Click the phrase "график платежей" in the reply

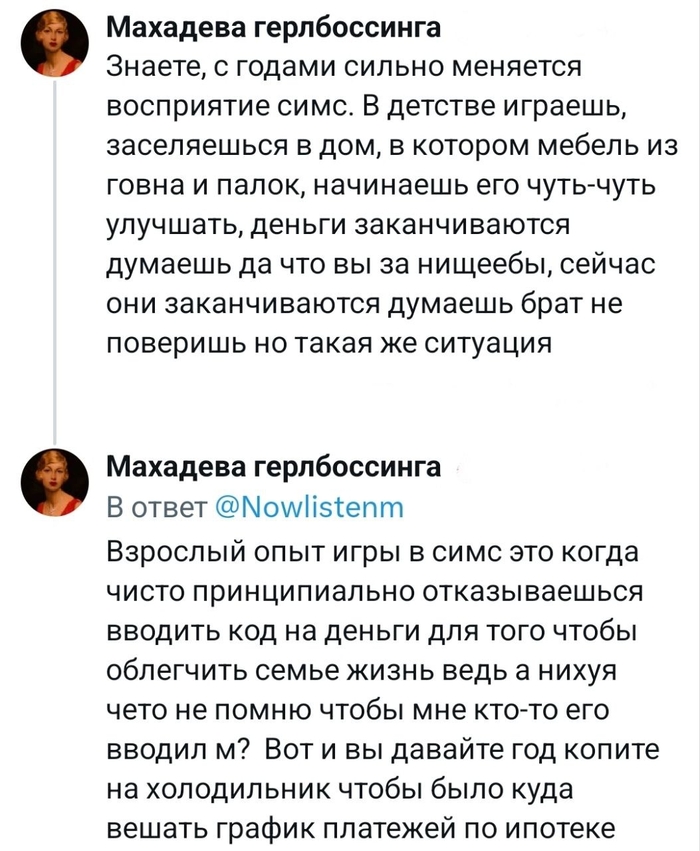pyautogui.click(x=310, y=830)
